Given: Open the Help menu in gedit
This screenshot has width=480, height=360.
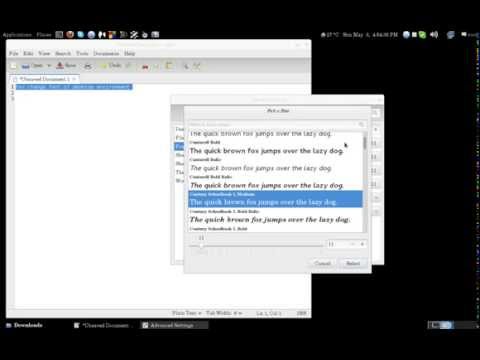Looking at the screenshot, I should pos(129,53).
